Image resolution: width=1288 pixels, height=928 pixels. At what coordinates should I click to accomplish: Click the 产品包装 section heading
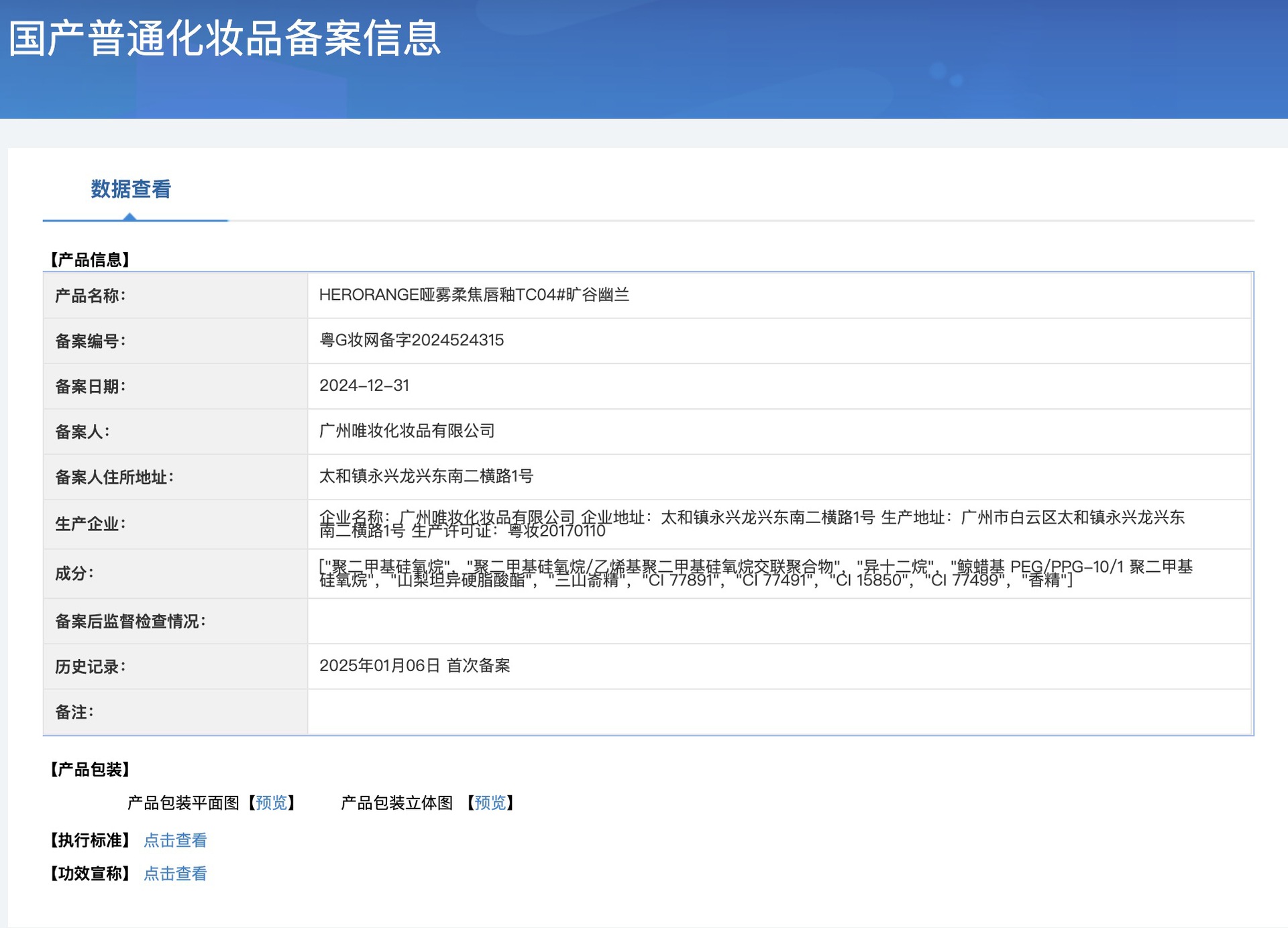pyautogui.click(x=90, y=769)
